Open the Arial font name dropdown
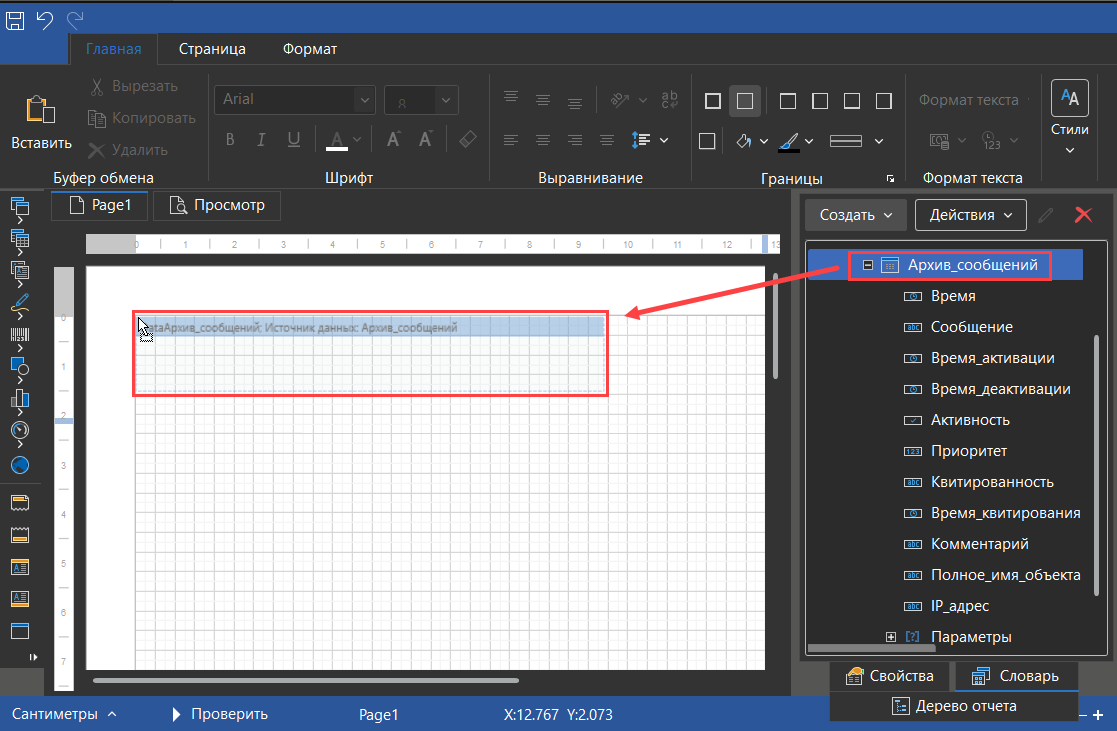Viewport: 1117px width, 731px height. click(366, 99)
